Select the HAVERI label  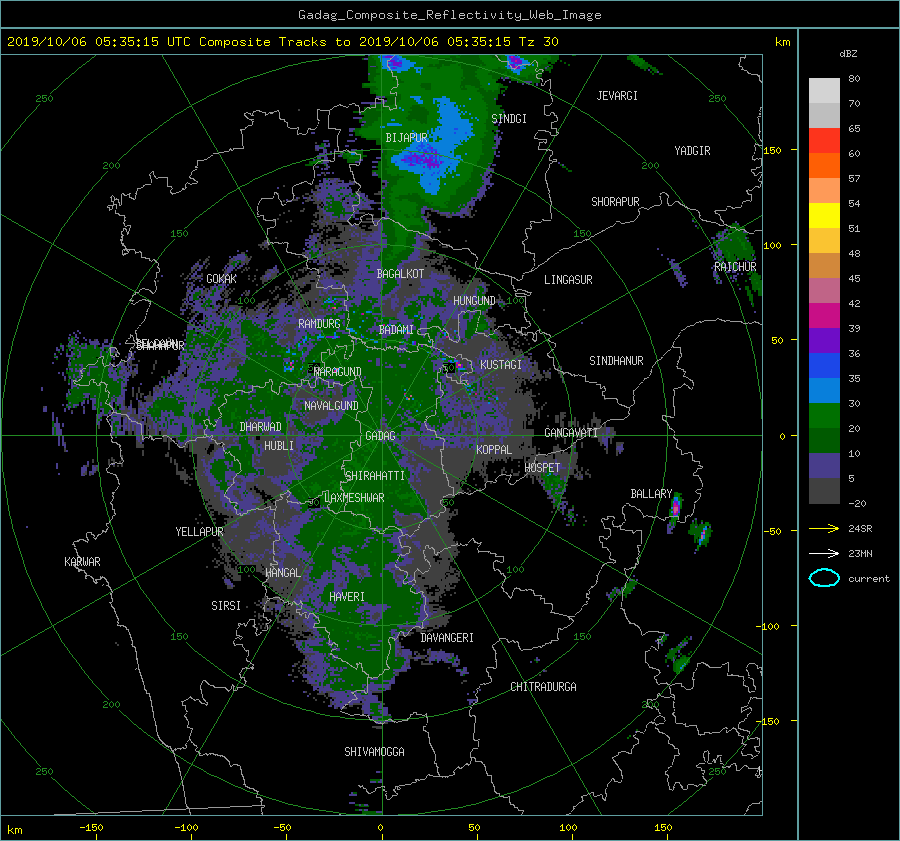[347, 597]
